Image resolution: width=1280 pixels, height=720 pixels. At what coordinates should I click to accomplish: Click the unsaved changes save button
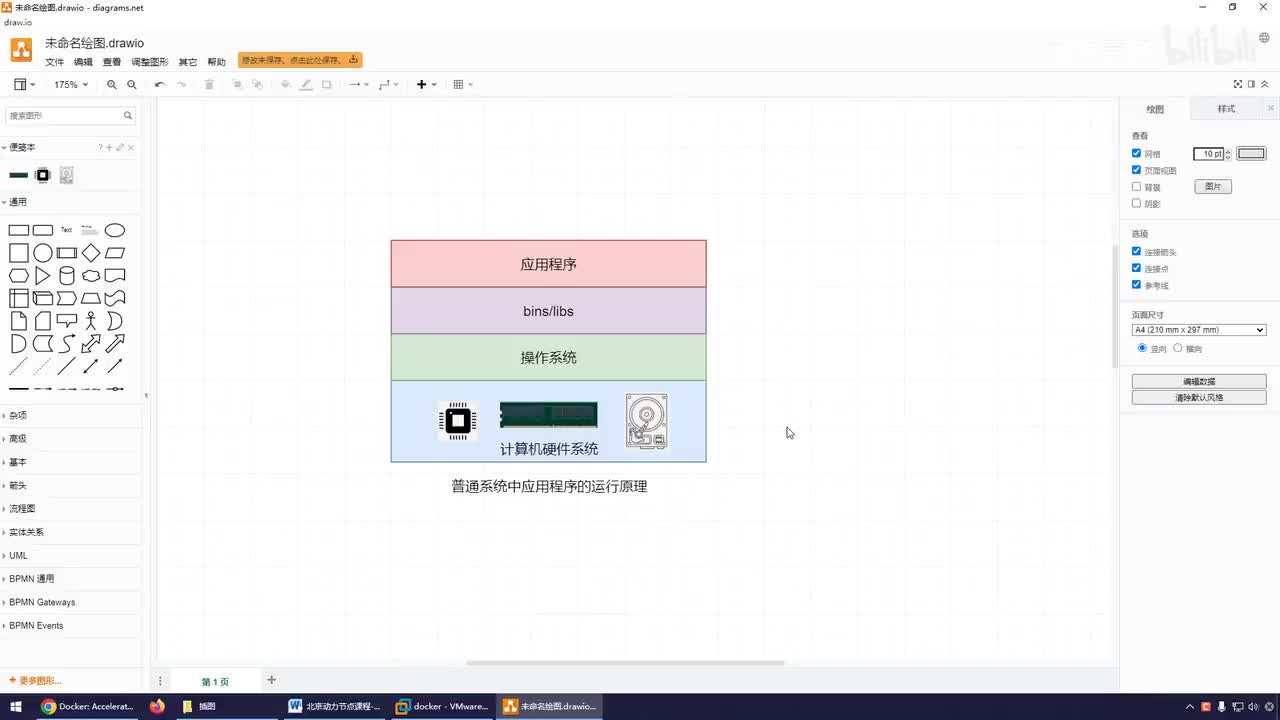tap(300, 60)
